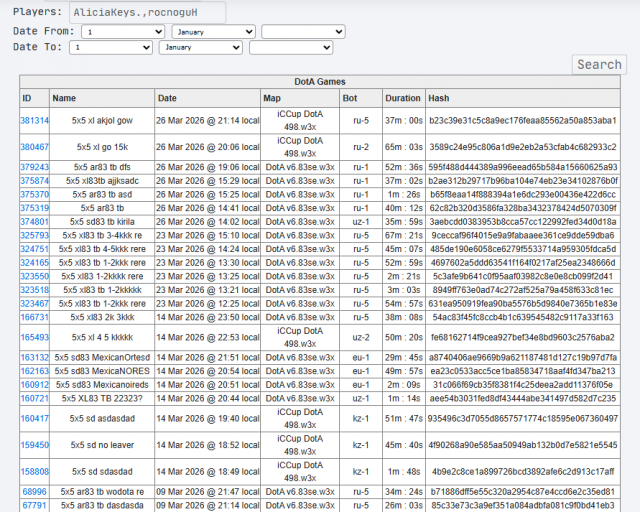Viewport: 640px width, 512px height.
Task: Select game name '5x5 xl go 15k'
Action: pos(102,147)
